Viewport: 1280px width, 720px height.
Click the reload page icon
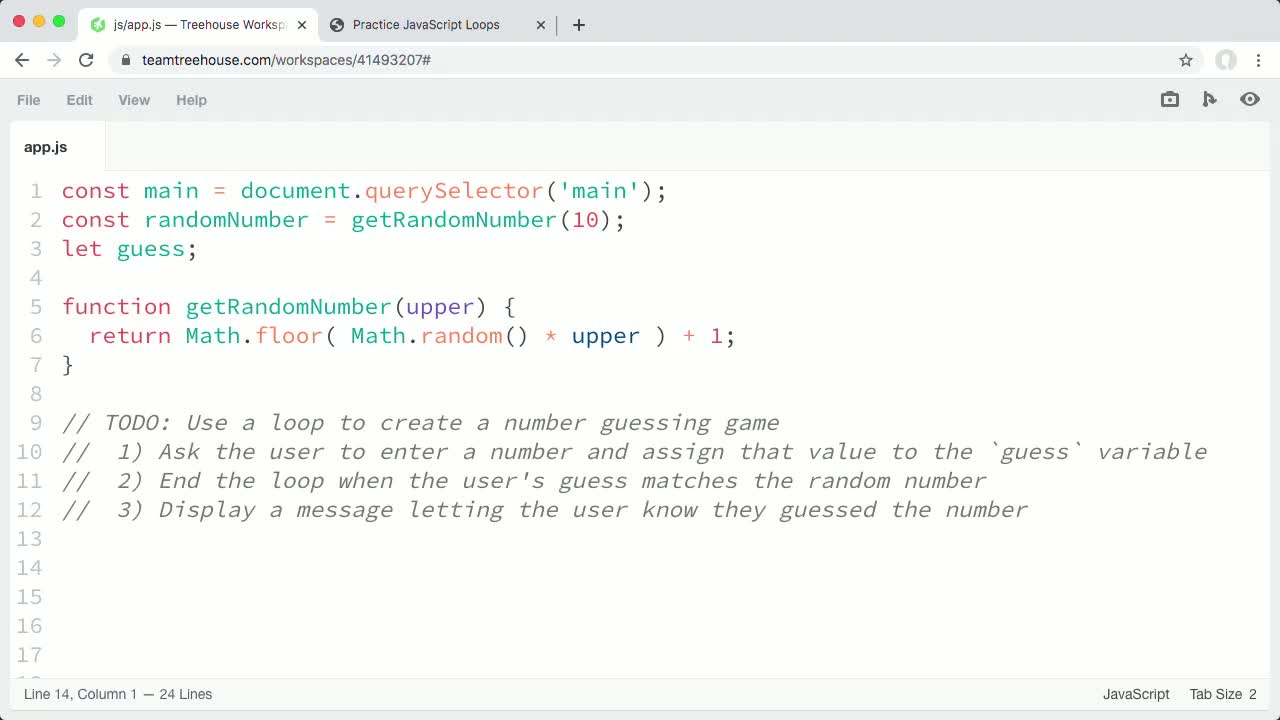click(86, 60)
